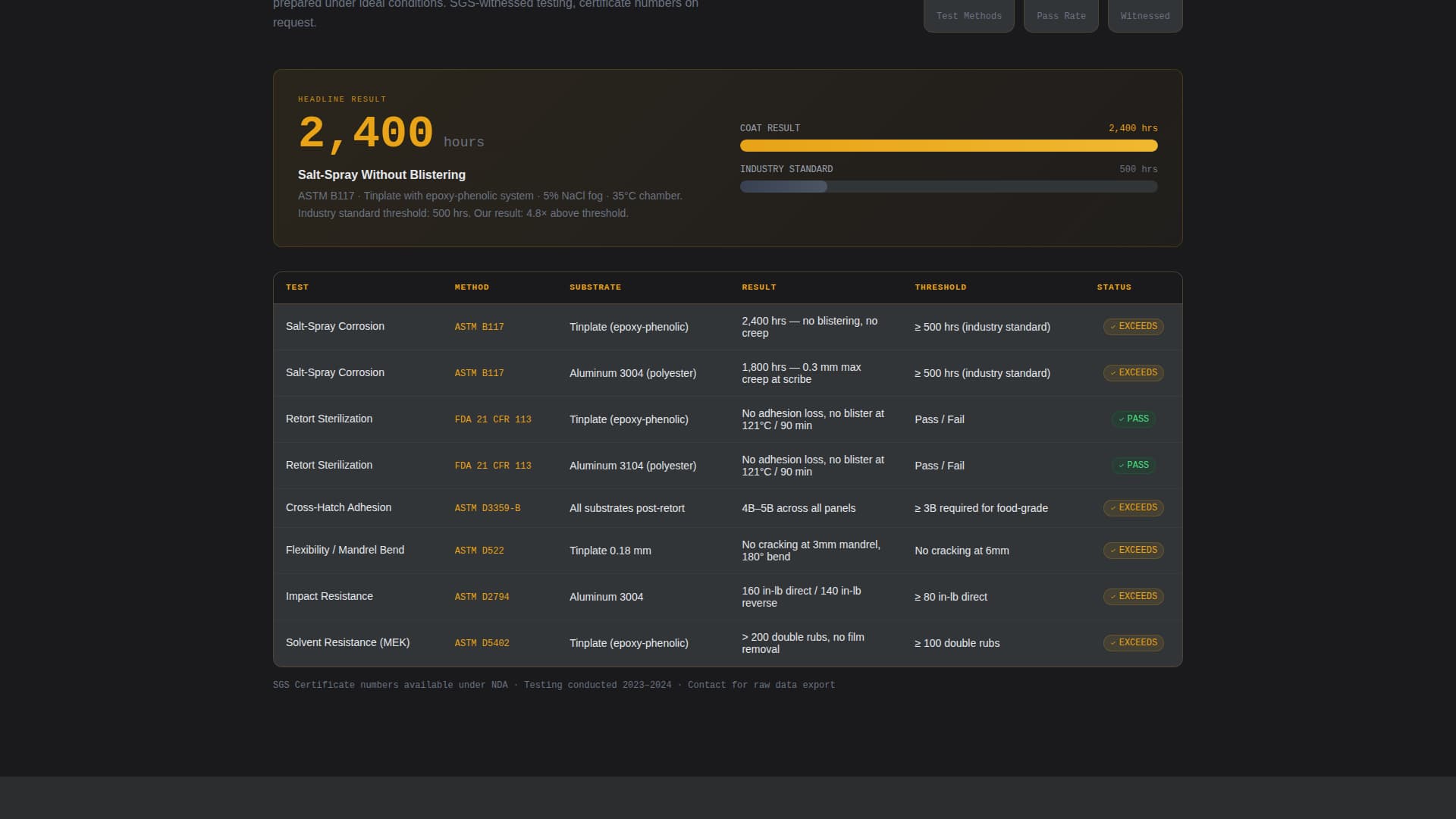Open the Witnessed section
1456x819 pixels.
1144,15
